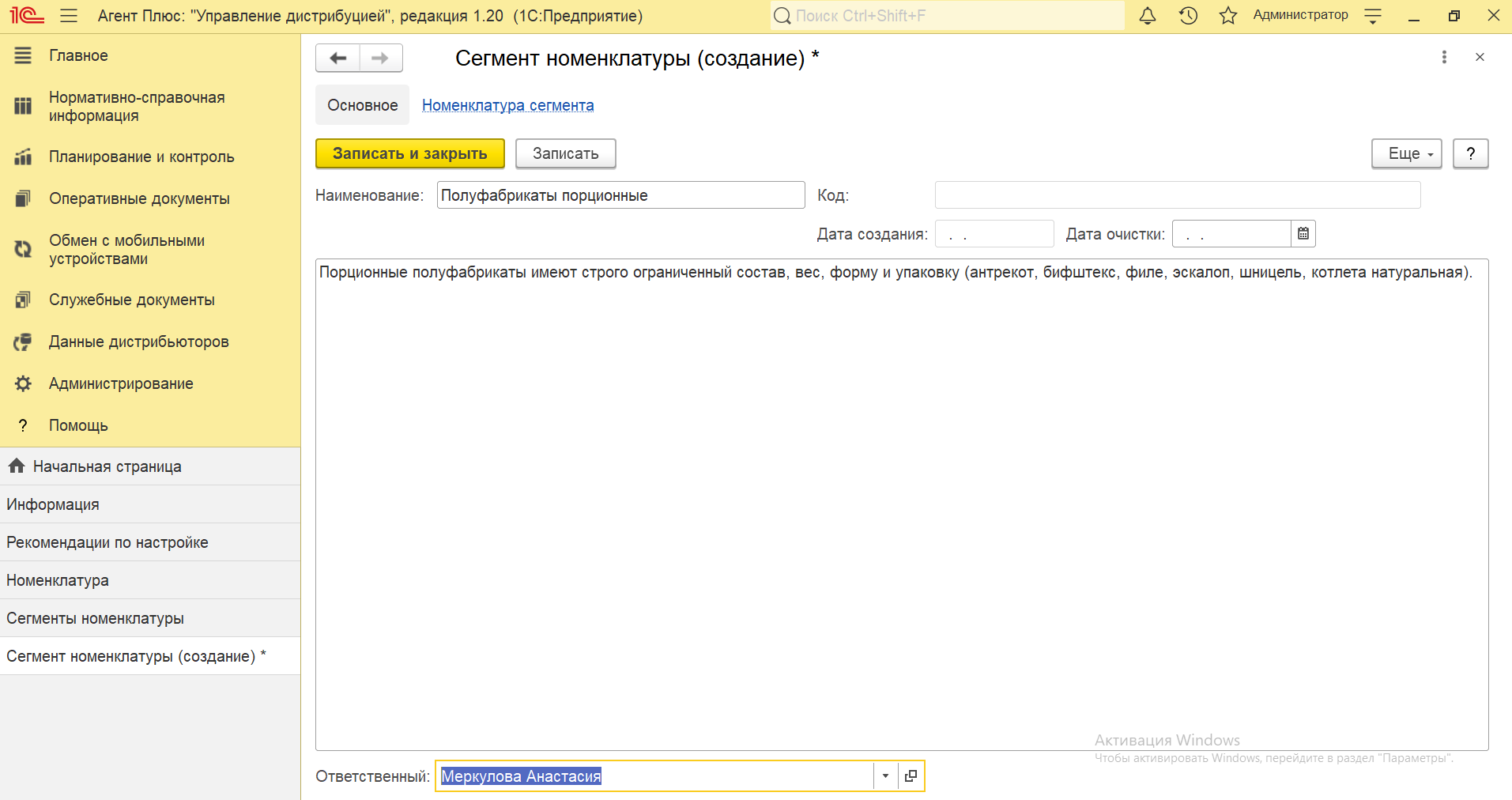This screenshot has height=800, width=1512.
Task: Expand the Еще dropdown menu
Action: point(1406,153)
